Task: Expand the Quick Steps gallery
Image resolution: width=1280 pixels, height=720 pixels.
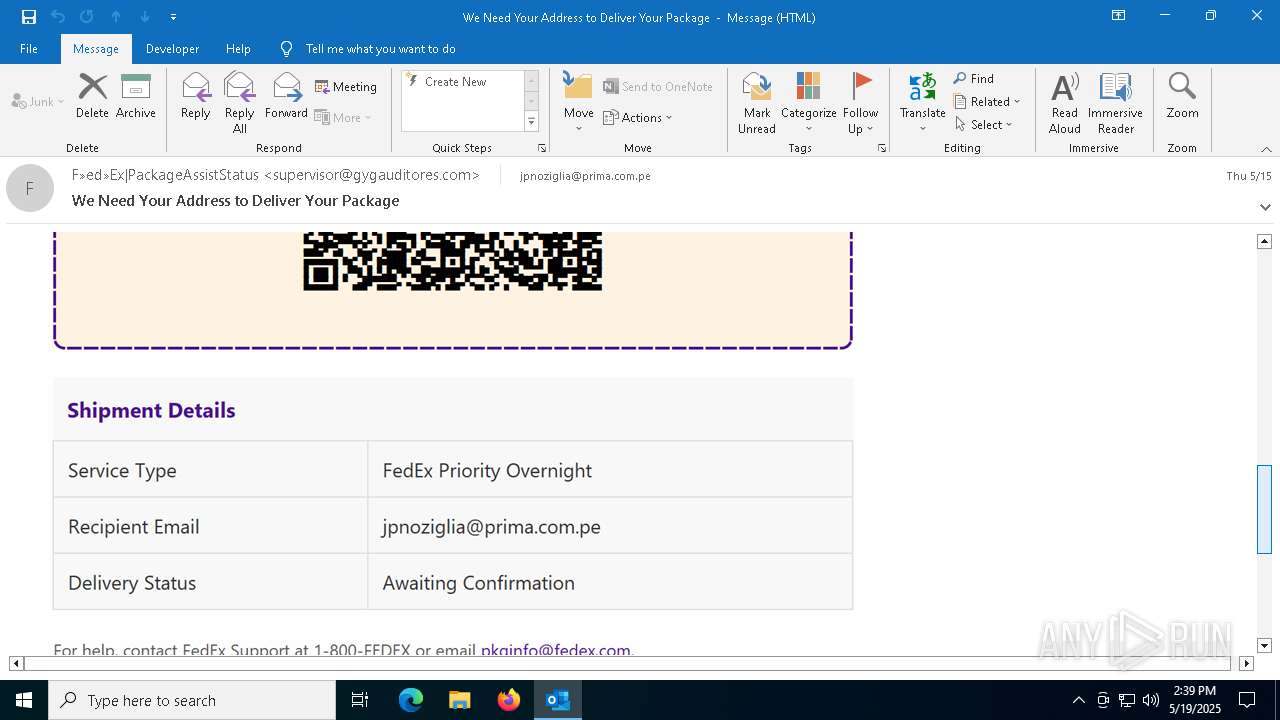Action: (x=531, y=122)
